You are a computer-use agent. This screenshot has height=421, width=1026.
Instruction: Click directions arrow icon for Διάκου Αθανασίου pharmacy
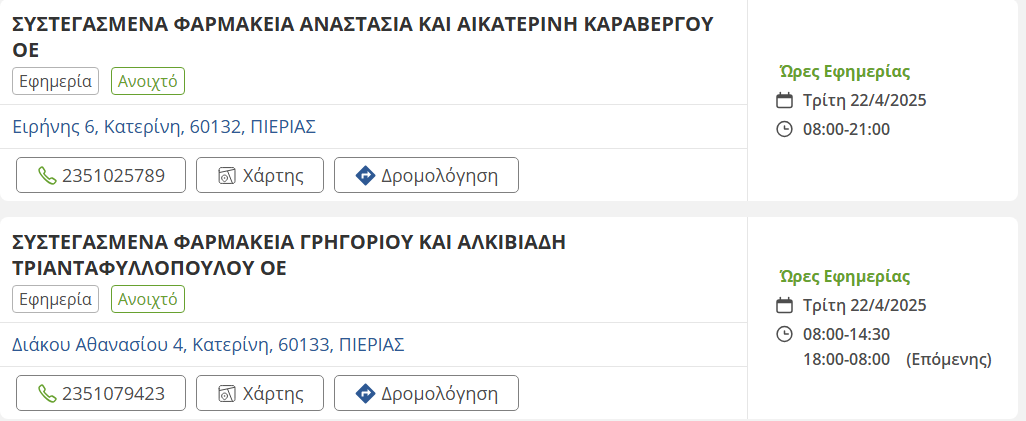click(365, 393)
